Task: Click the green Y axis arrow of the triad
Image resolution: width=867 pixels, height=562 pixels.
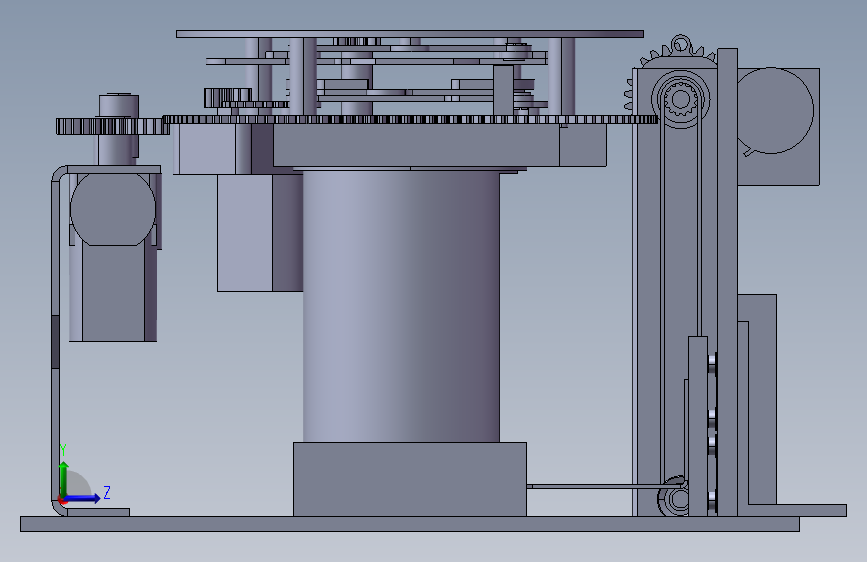Action: coord(64,478)
